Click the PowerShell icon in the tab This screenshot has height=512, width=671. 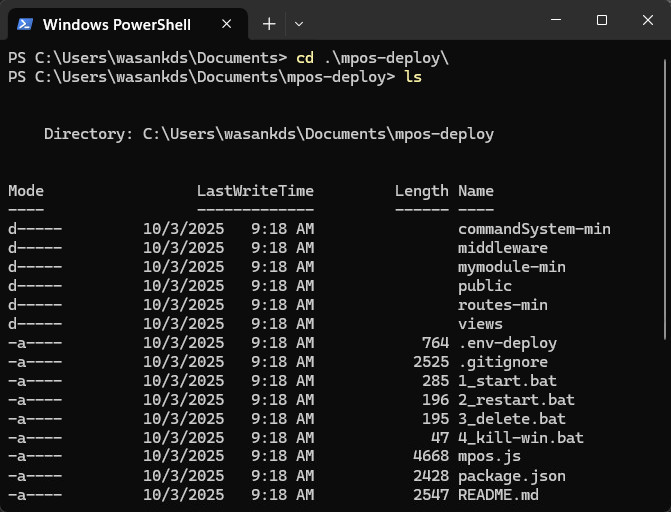pos(26,23)
